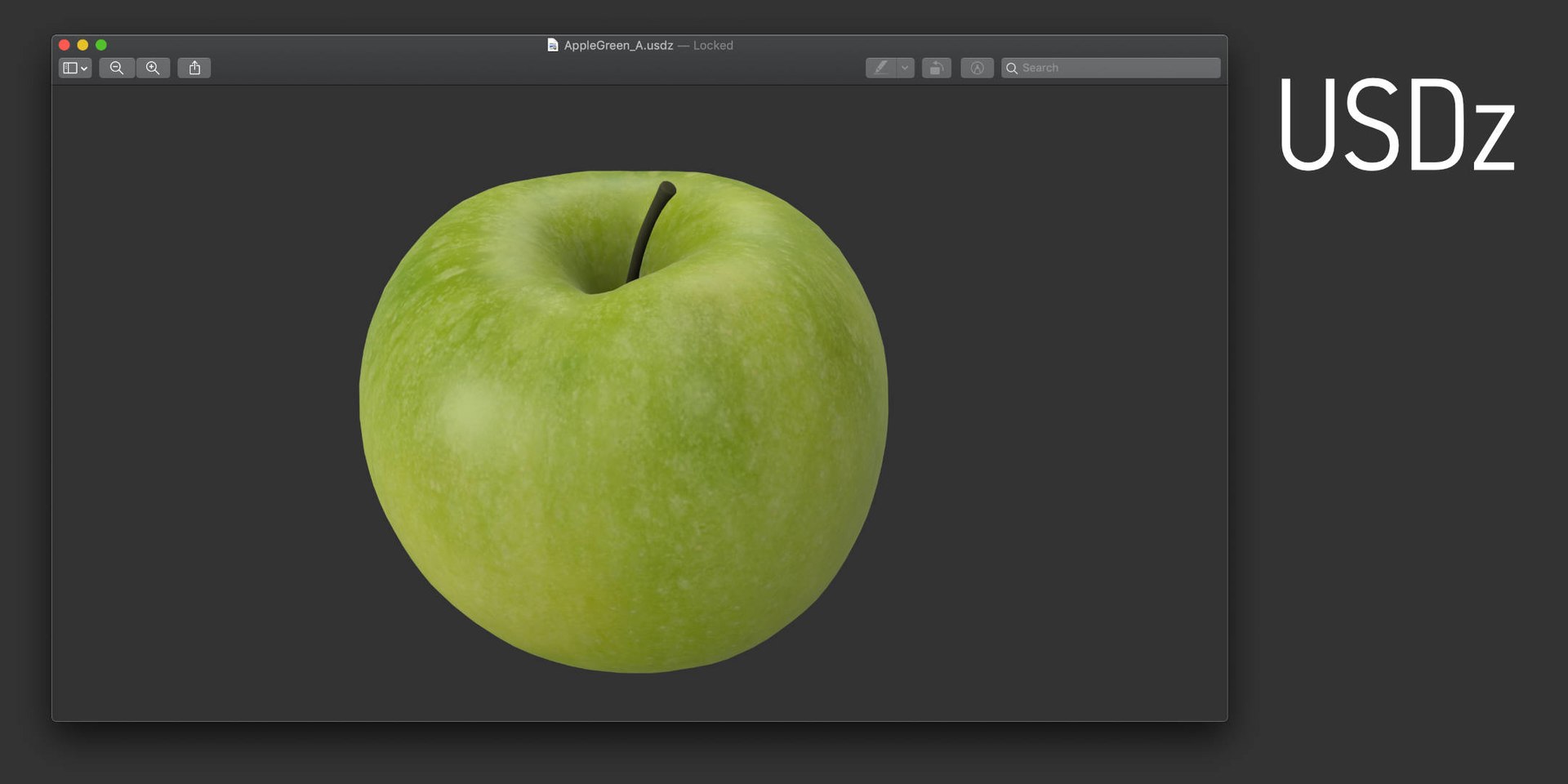
Task: Click the AppleGreen_A.usdz window title
Action: point(618,46)
